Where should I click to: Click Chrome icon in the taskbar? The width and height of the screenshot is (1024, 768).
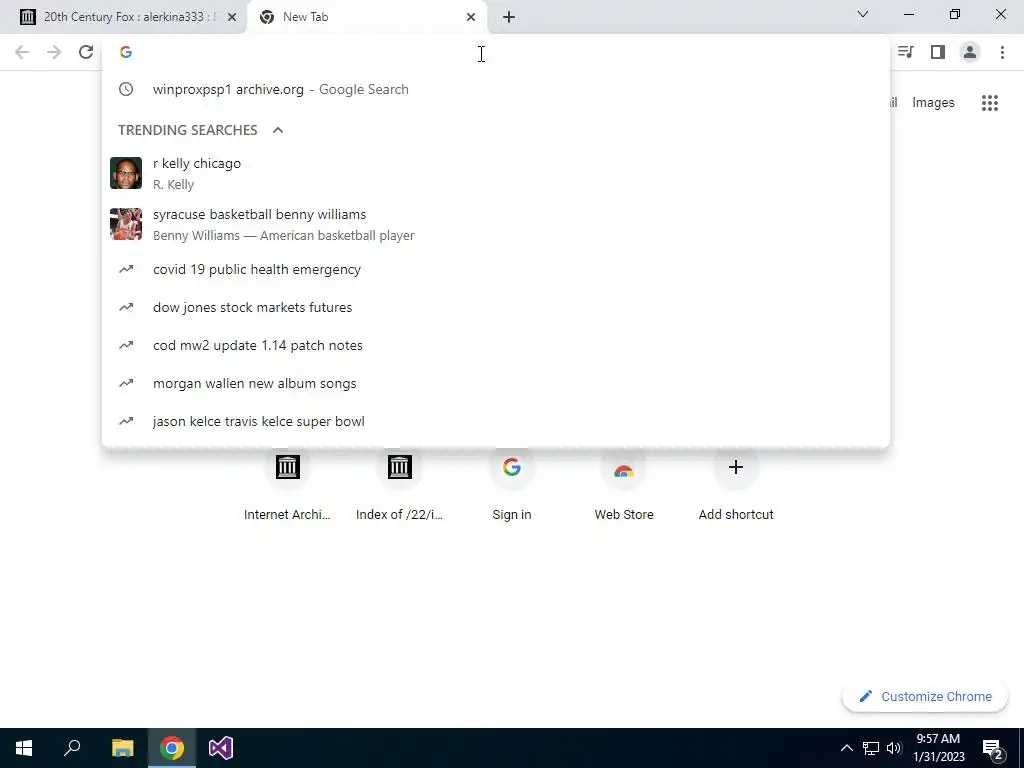tap(172, 748)
